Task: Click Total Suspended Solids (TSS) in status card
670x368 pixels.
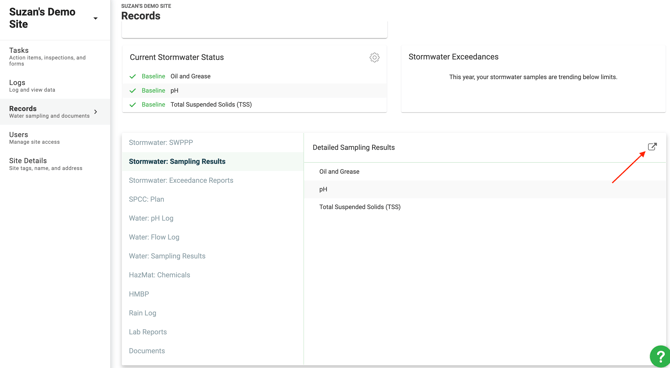Action: 211,105
